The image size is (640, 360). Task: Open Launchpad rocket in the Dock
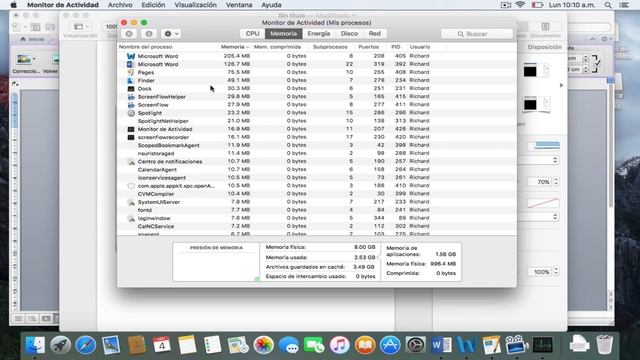(60, 345)
